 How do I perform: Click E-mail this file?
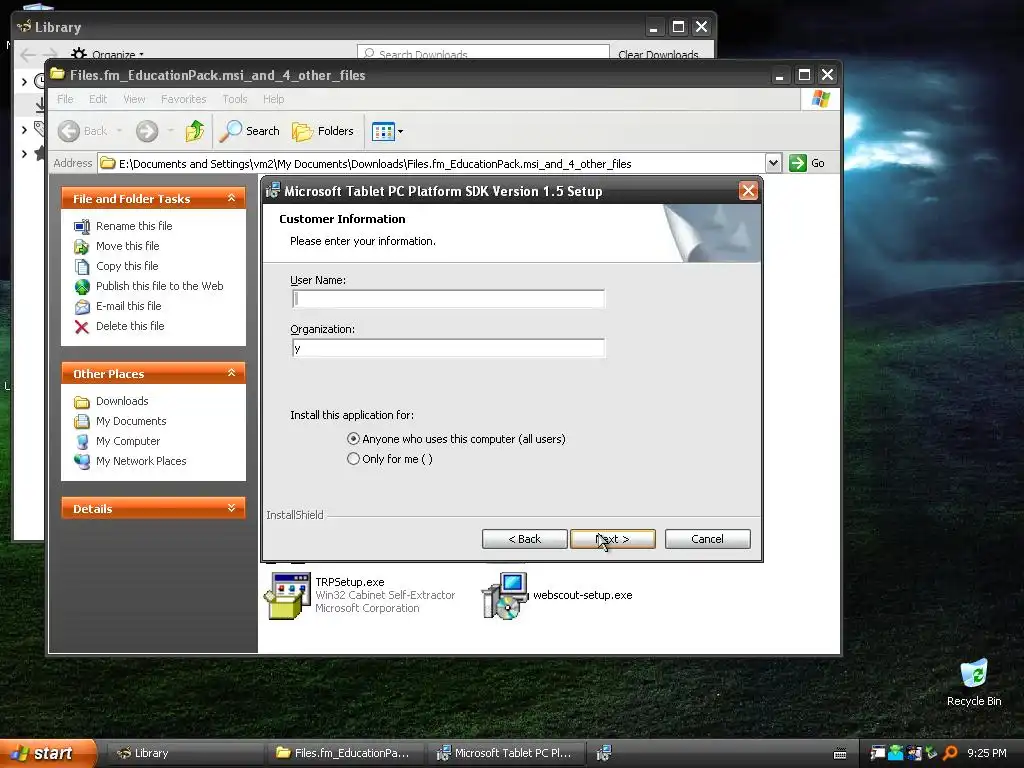(128, 306)
